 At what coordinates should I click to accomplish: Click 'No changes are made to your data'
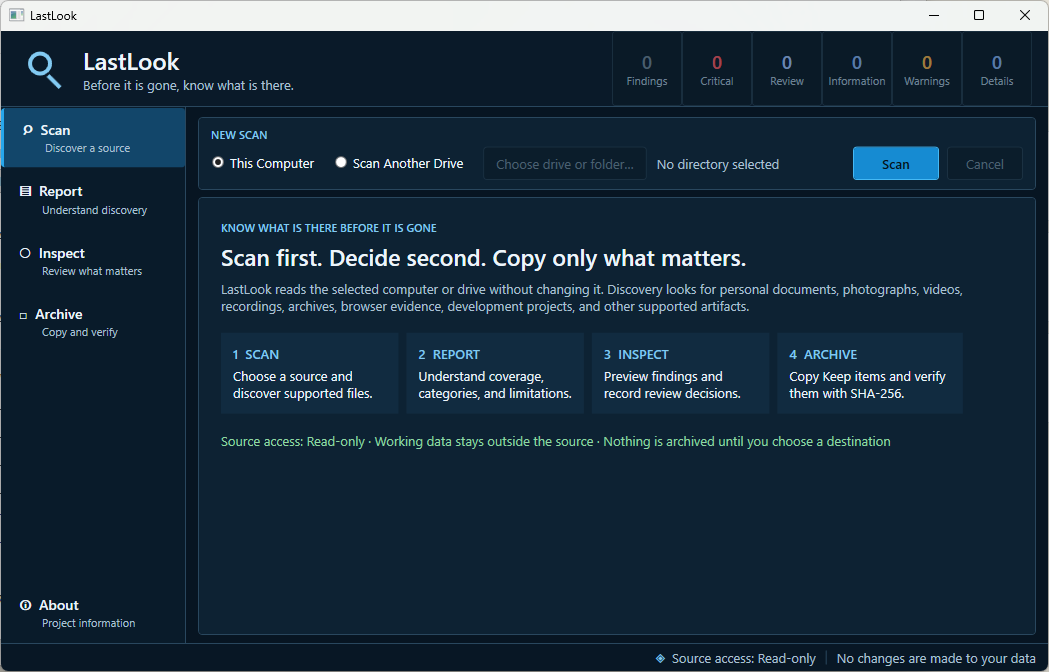(x=936, y=659)
